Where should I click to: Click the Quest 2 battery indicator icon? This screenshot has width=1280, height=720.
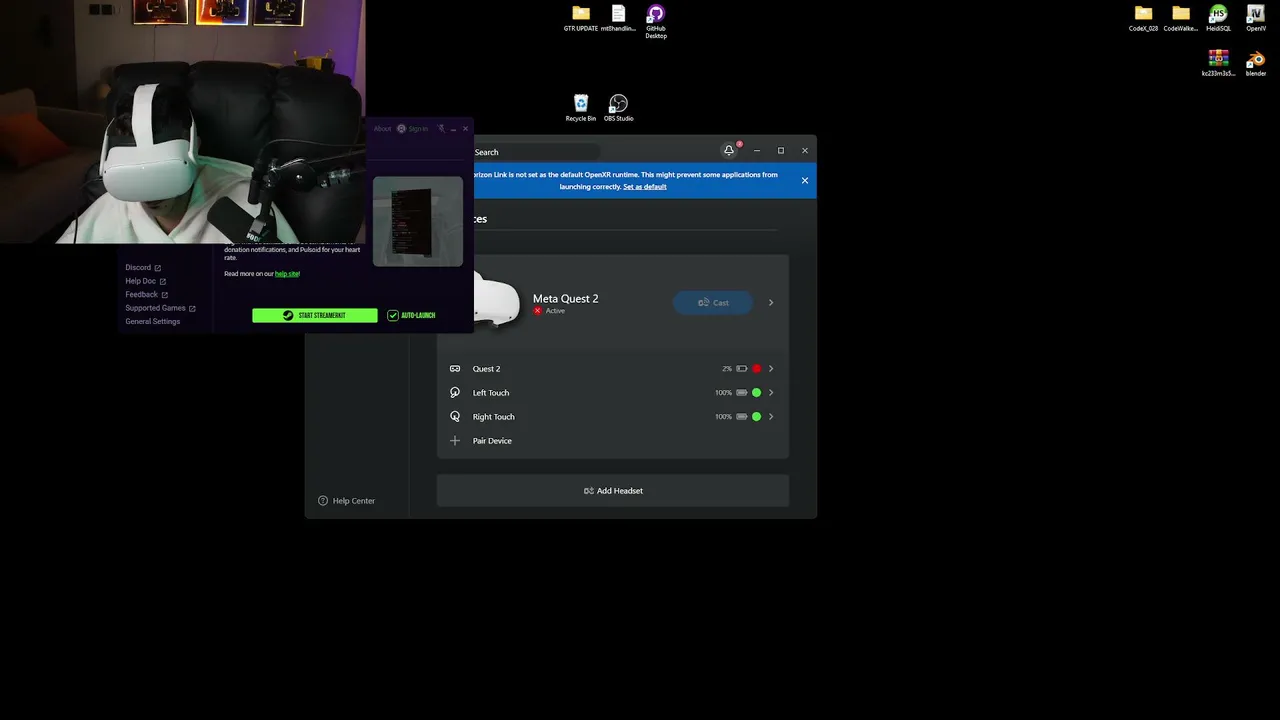point(741,369)
